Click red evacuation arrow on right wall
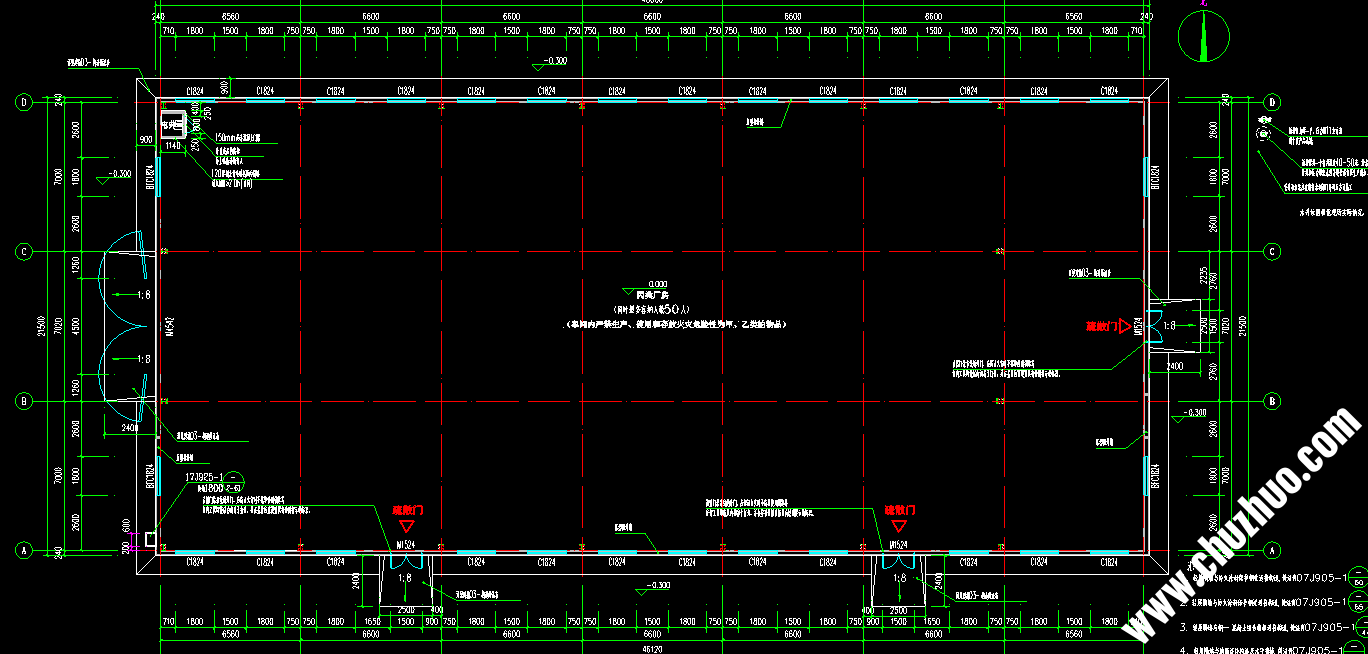Viewport: 1368px width, 654px height. (x=1125, y=326)
